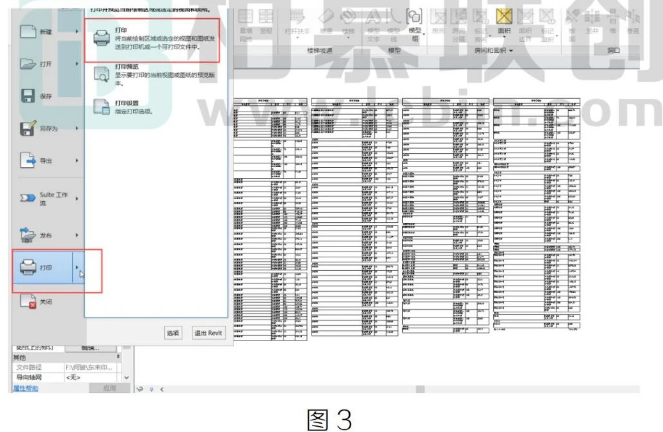Expand the 房间和面积 panel dropdown
Screen dimensions: 663x432
[x=511, y=51]
